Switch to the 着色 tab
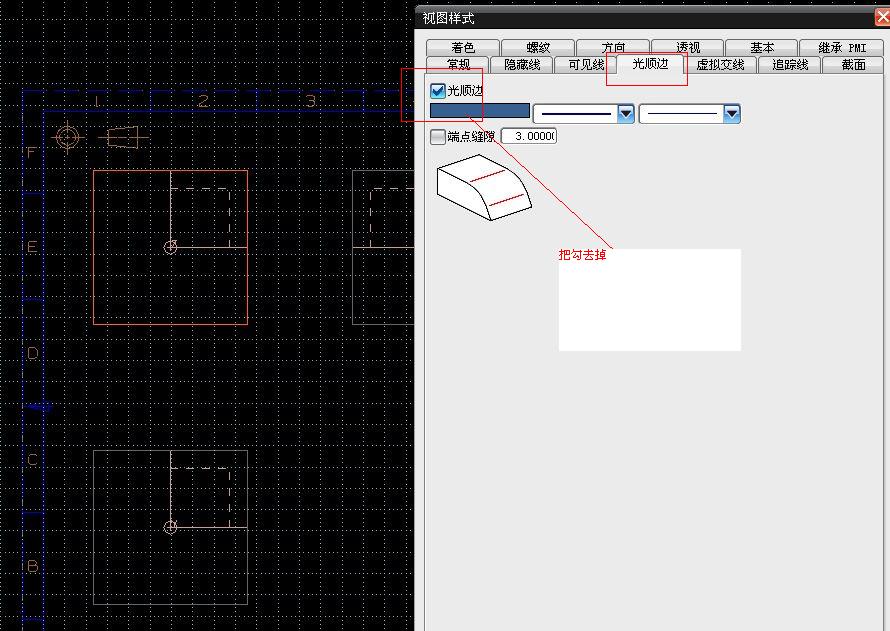 [x=463, y=48]
